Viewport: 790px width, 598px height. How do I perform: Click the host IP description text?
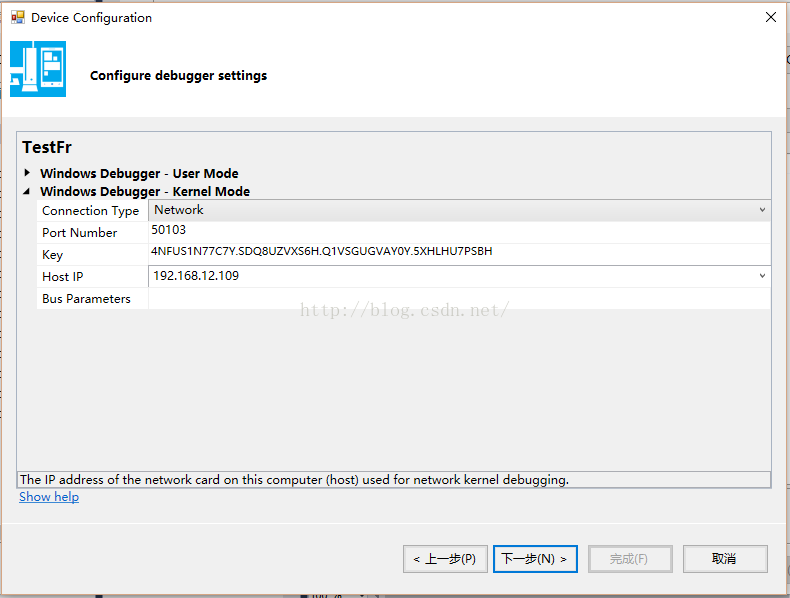click(294, 480)
